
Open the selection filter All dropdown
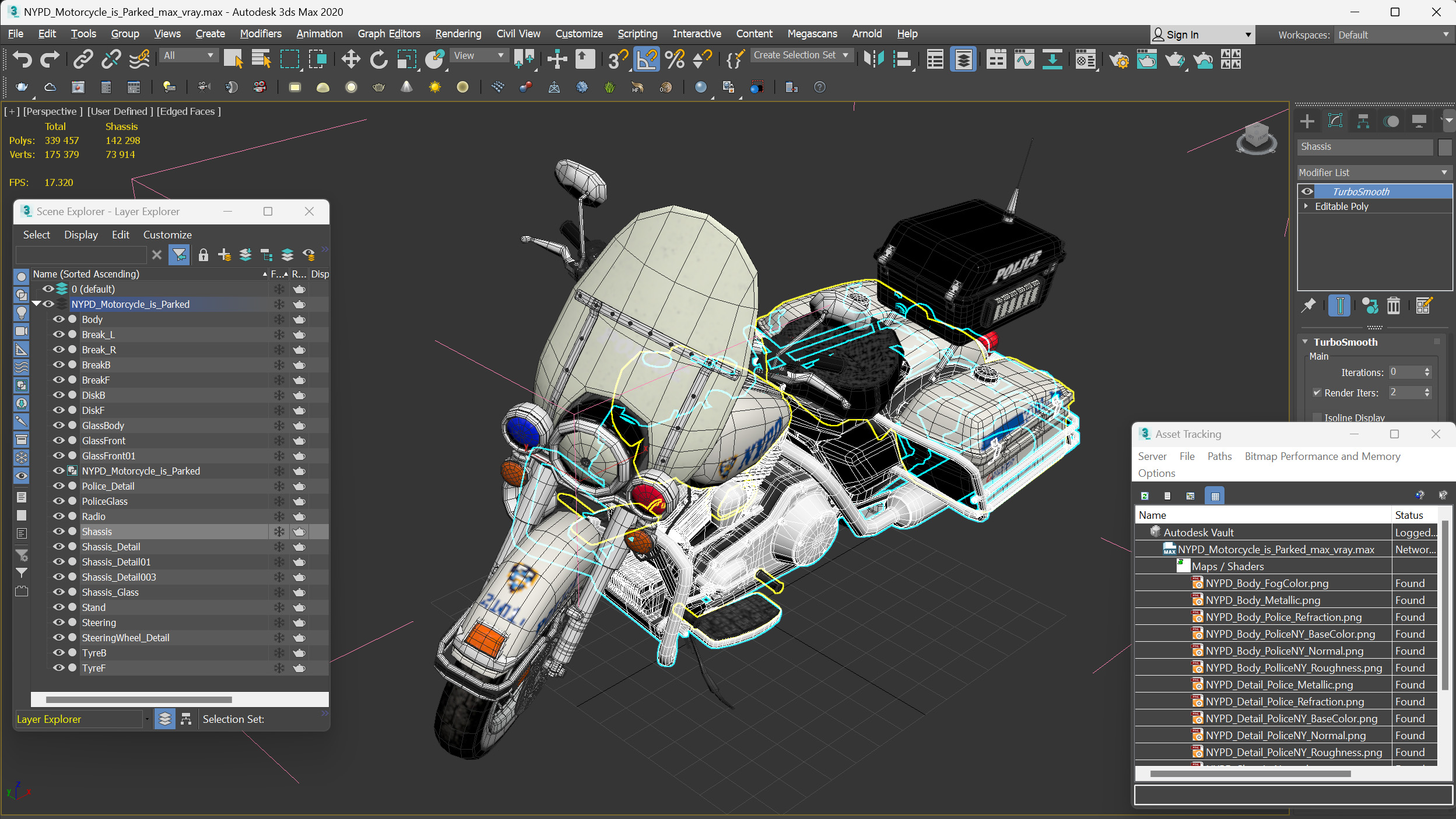pyautogui.click(x=188, y=55)
